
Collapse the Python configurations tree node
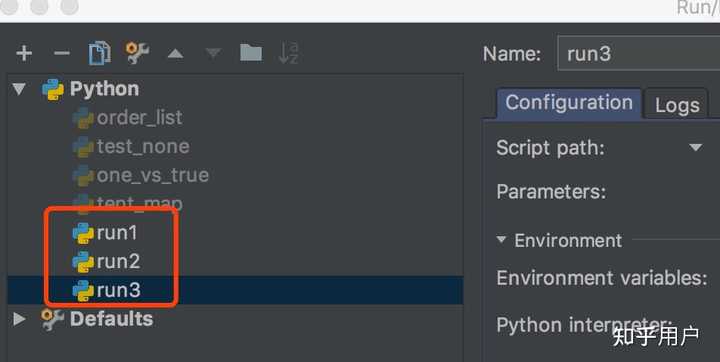(19, 89)
